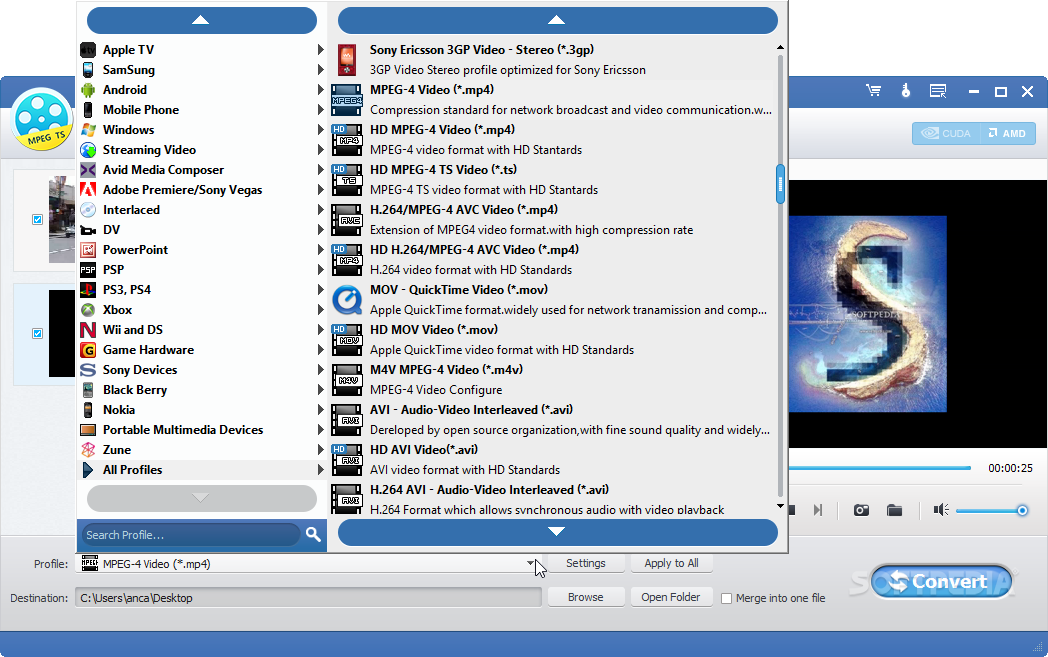
Task: Mute audio with the speaker icon
Action: 941,511
